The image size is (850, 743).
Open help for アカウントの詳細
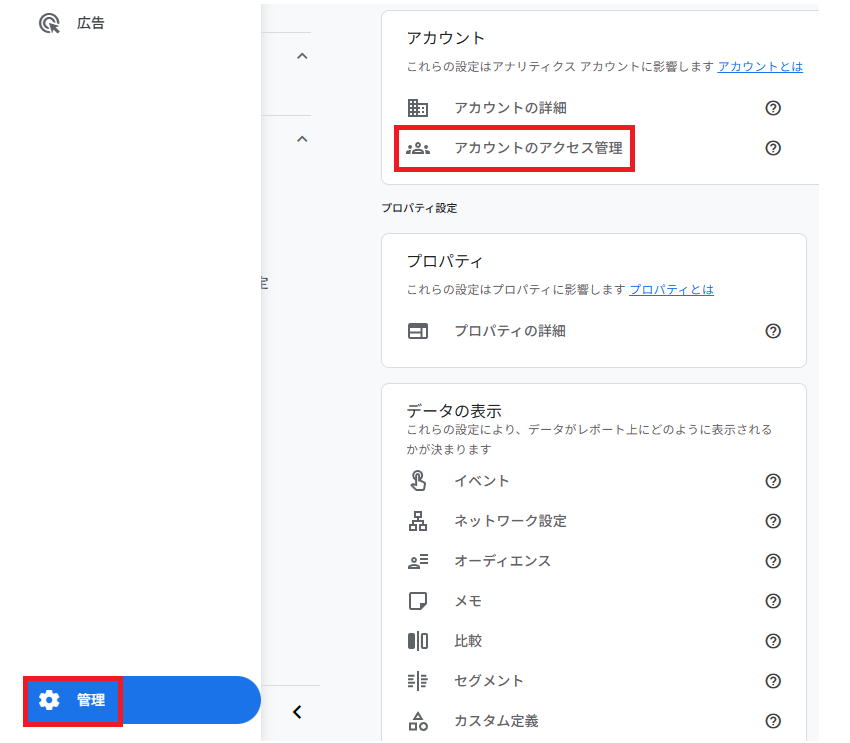point(772,108)
